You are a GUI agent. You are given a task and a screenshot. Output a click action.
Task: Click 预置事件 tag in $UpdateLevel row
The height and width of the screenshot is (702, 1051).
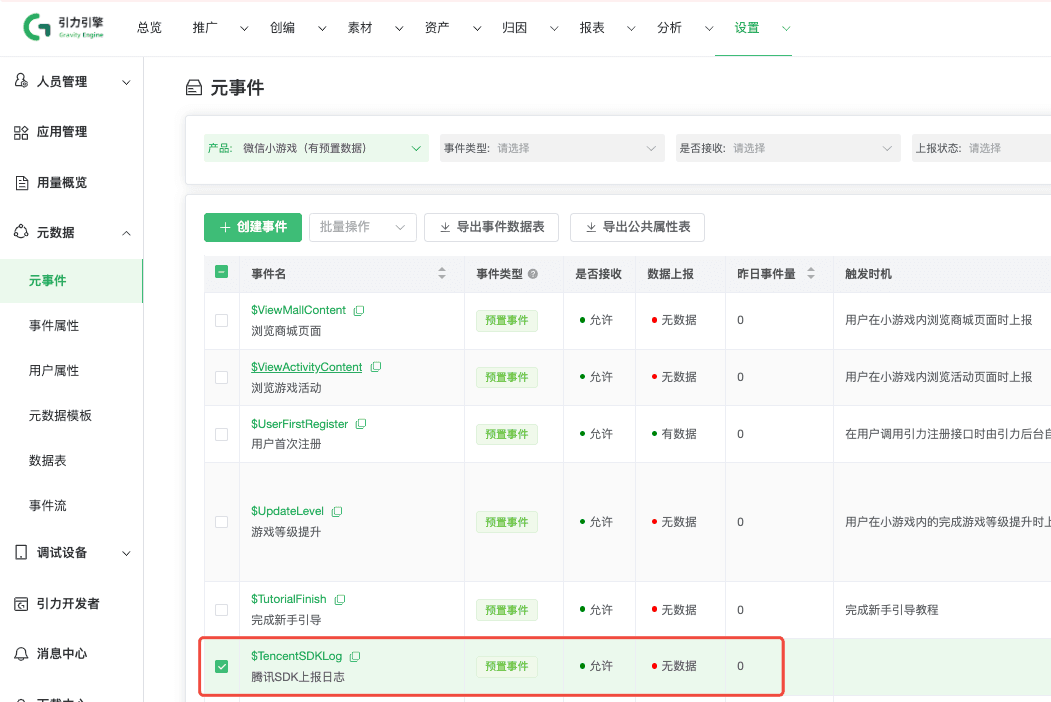507,522
